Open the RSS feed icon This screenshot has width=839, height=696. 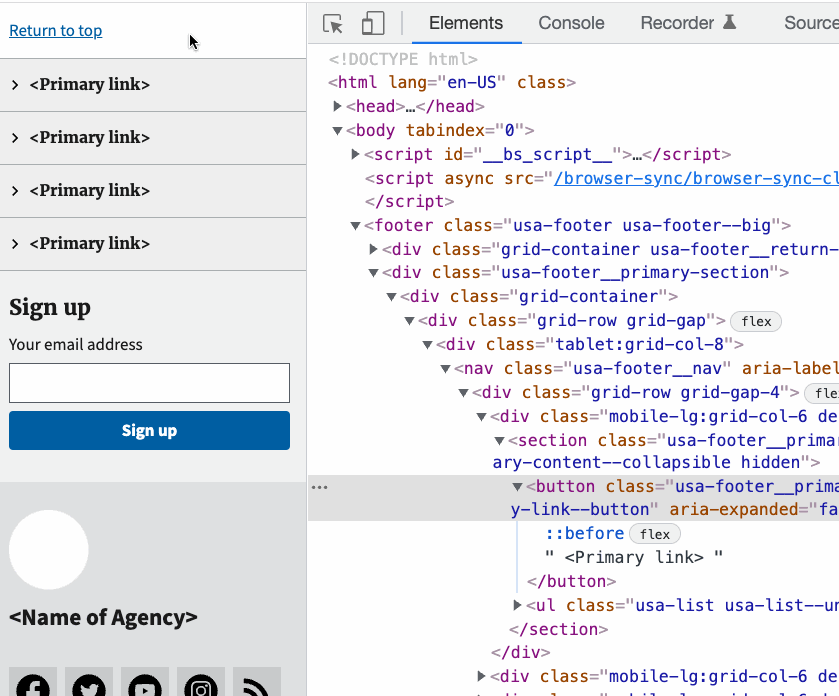tap(257, 682)
